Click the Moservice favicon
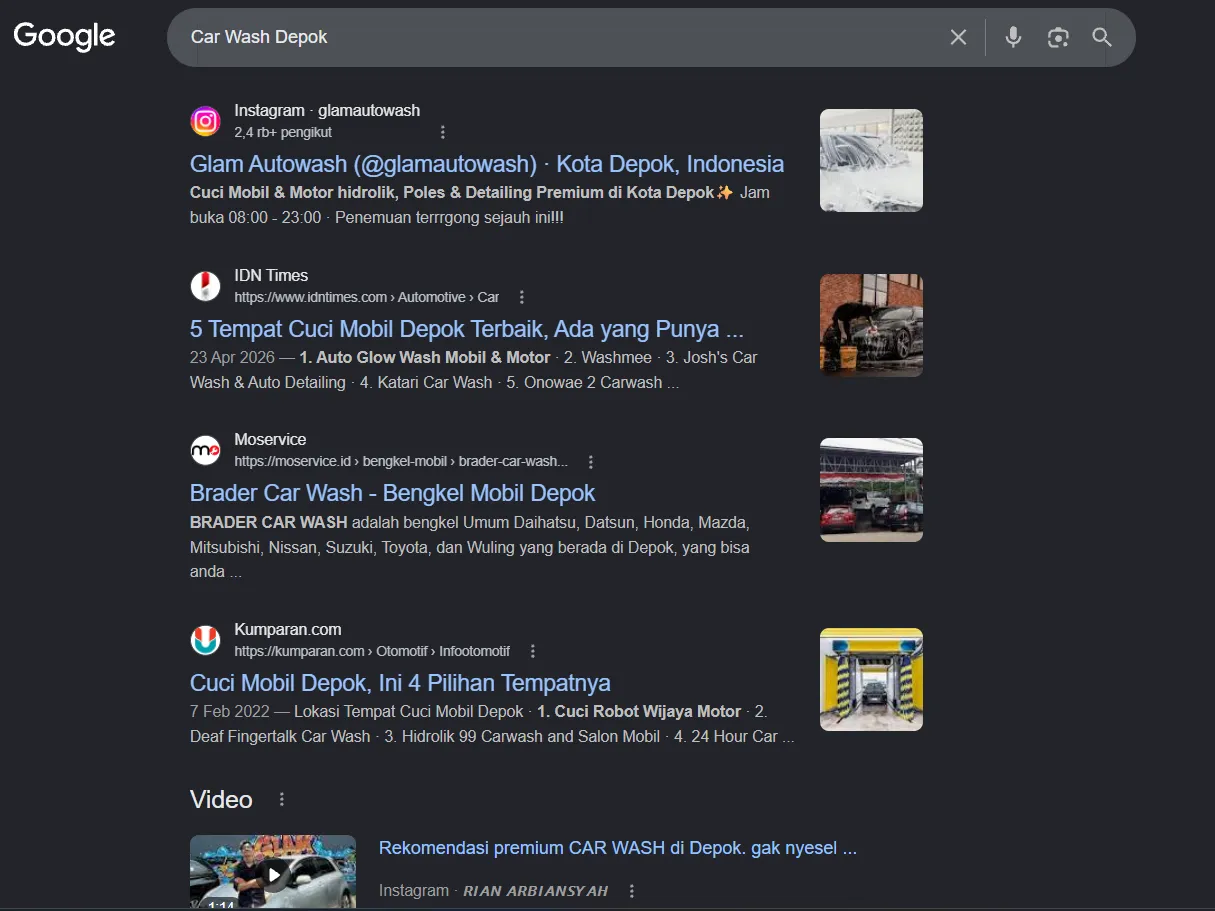This screenshot has height=911, width=1215. (x=205, y=450)
